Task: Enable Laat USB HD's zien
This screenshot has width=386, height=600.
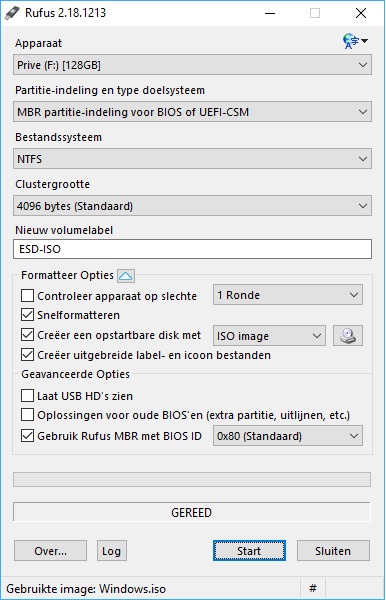Action: (x=27, y=395)
